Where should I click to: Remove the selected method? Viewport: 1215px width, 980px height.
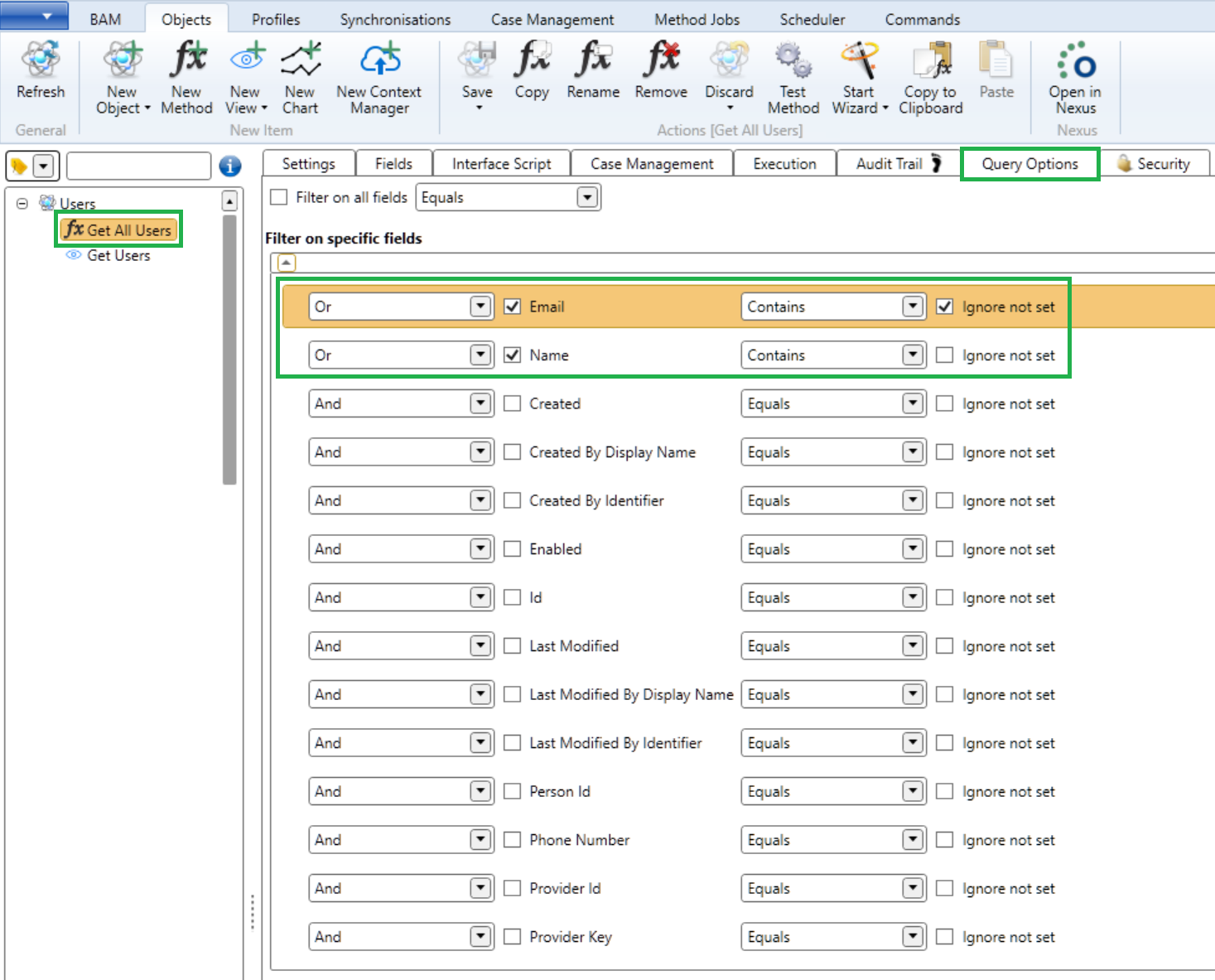pos(661,59)
